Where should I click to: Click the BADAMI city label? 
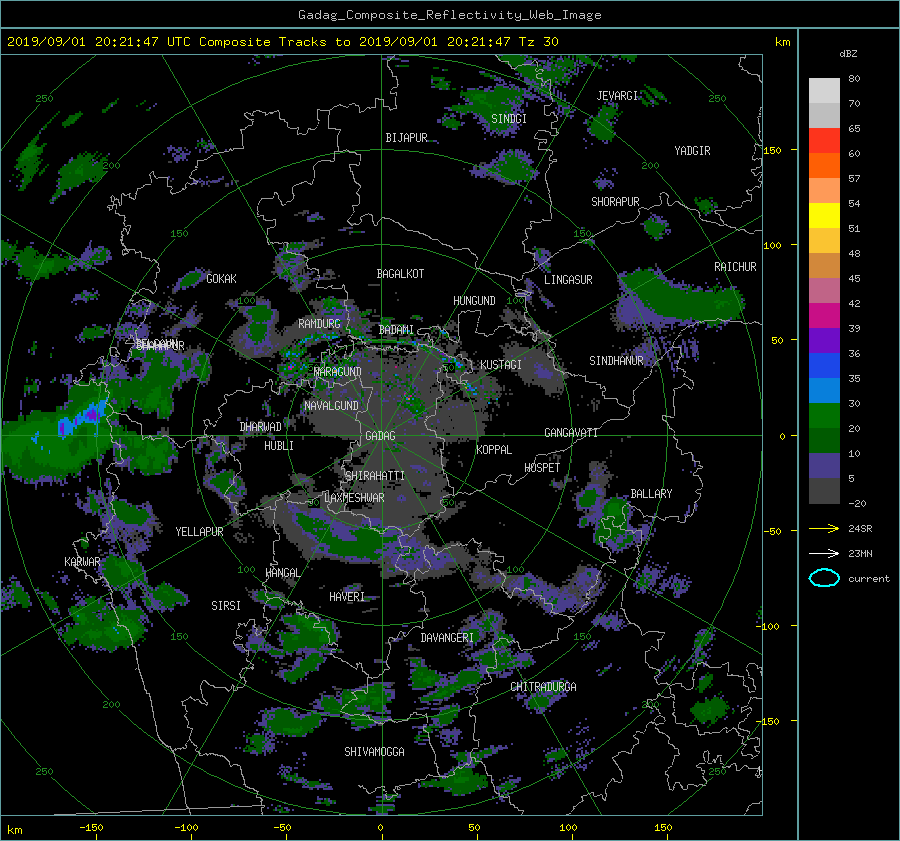click(396, 330)
